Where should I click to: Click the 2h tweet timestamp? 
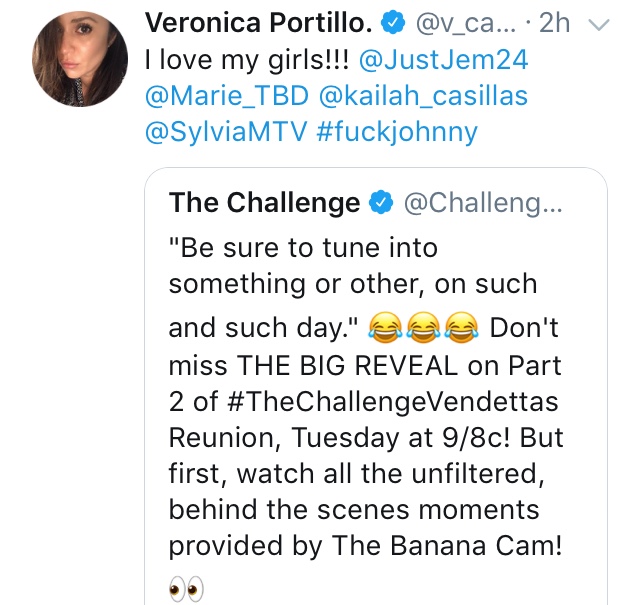click(554, 23)
